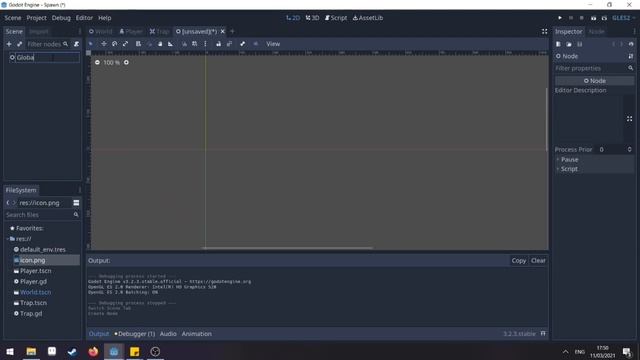Open snapping options three-dot menu
Viewport: 640px width, 360px height.
point(205,44)
